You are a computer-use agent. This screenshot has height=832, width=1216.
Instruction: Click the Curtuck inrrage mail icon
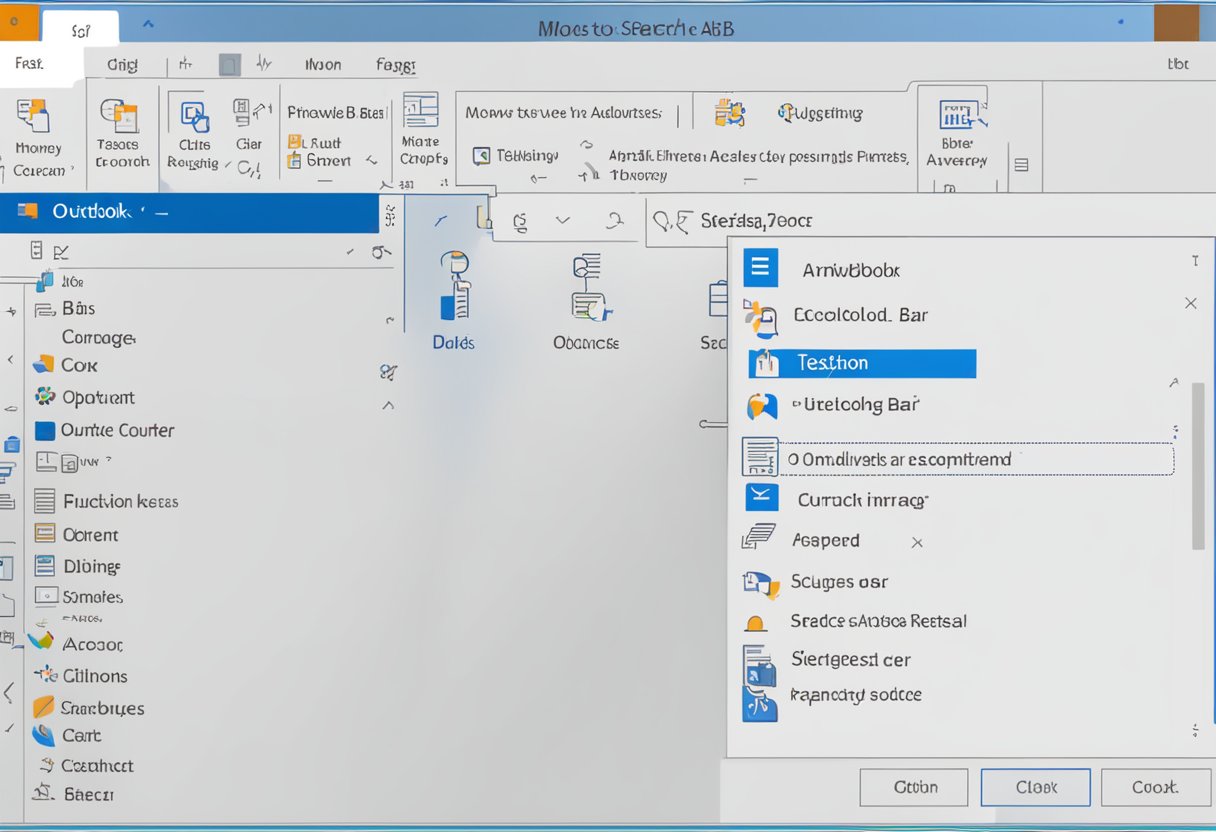tap(762, 498)
